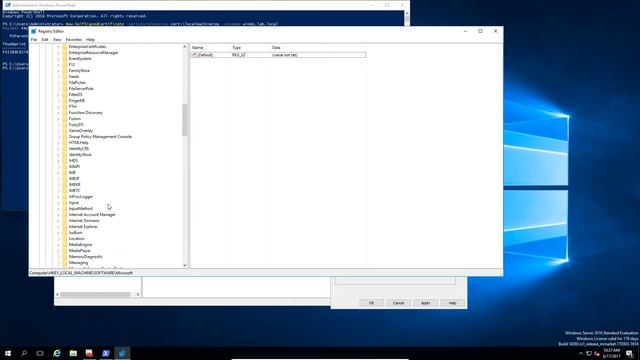Click the IMEKR folder icon
This screenshot has width=640, height=360.
pyautogui.click(x=64, y=184)
